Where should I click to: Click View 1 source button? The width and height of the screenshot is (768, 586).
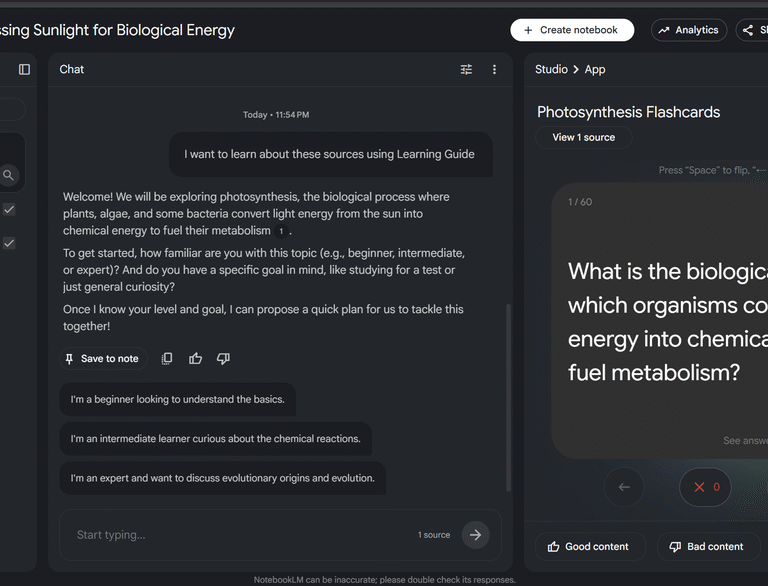pyautogui.click(x=583, y=137)
